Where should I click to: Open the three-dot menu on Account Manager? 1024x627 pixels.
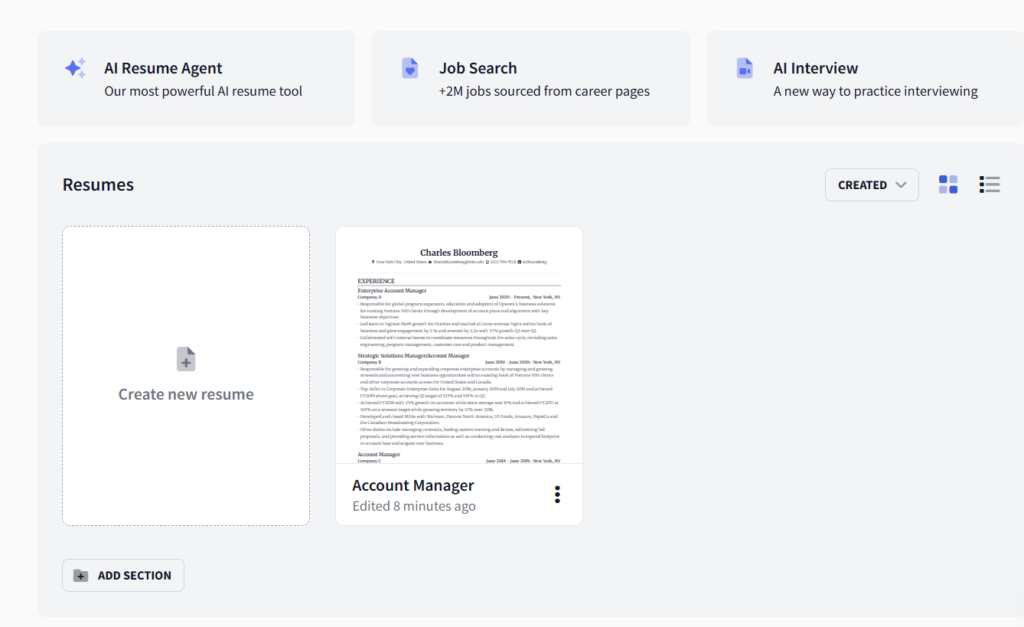click(557, 495)
